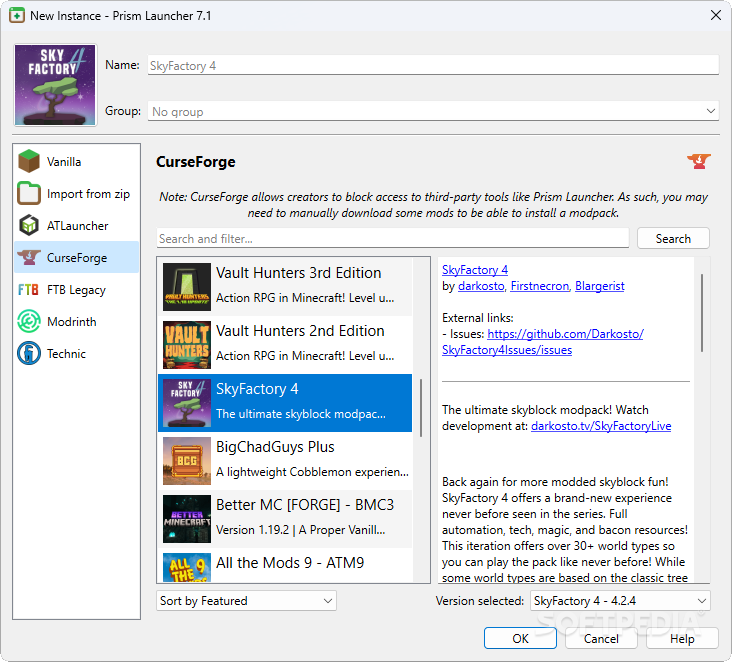Open the FTB Legacy page

click(77, 289)
